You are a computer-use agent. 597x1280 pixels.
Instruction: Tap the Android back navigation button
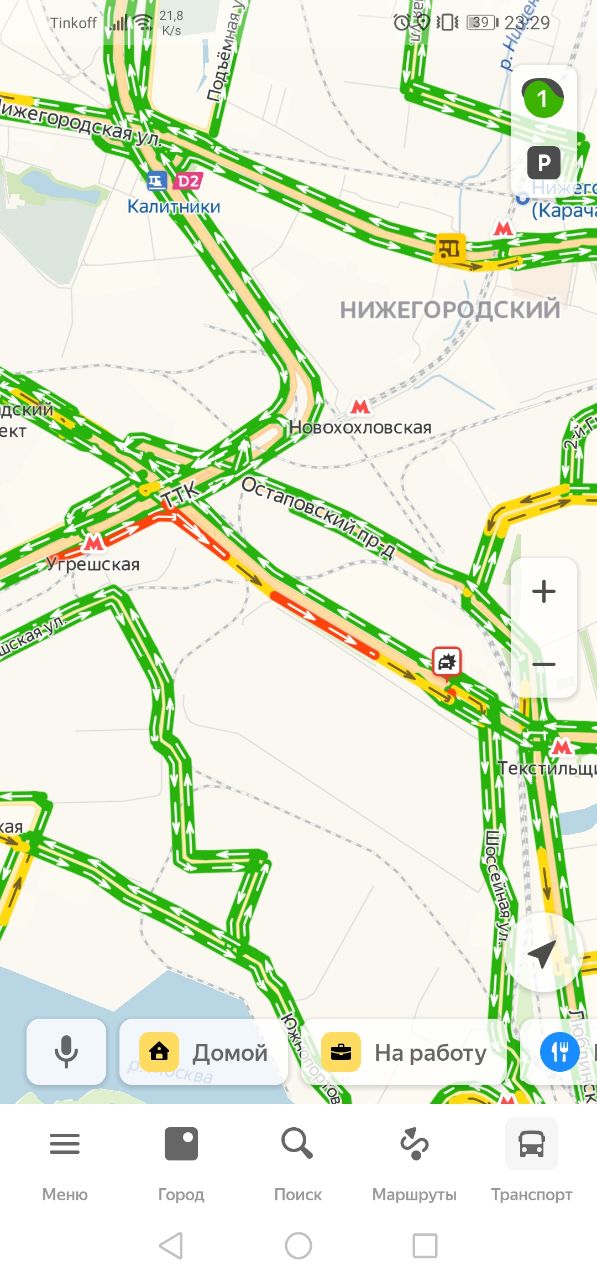(x=171, y=1245)
